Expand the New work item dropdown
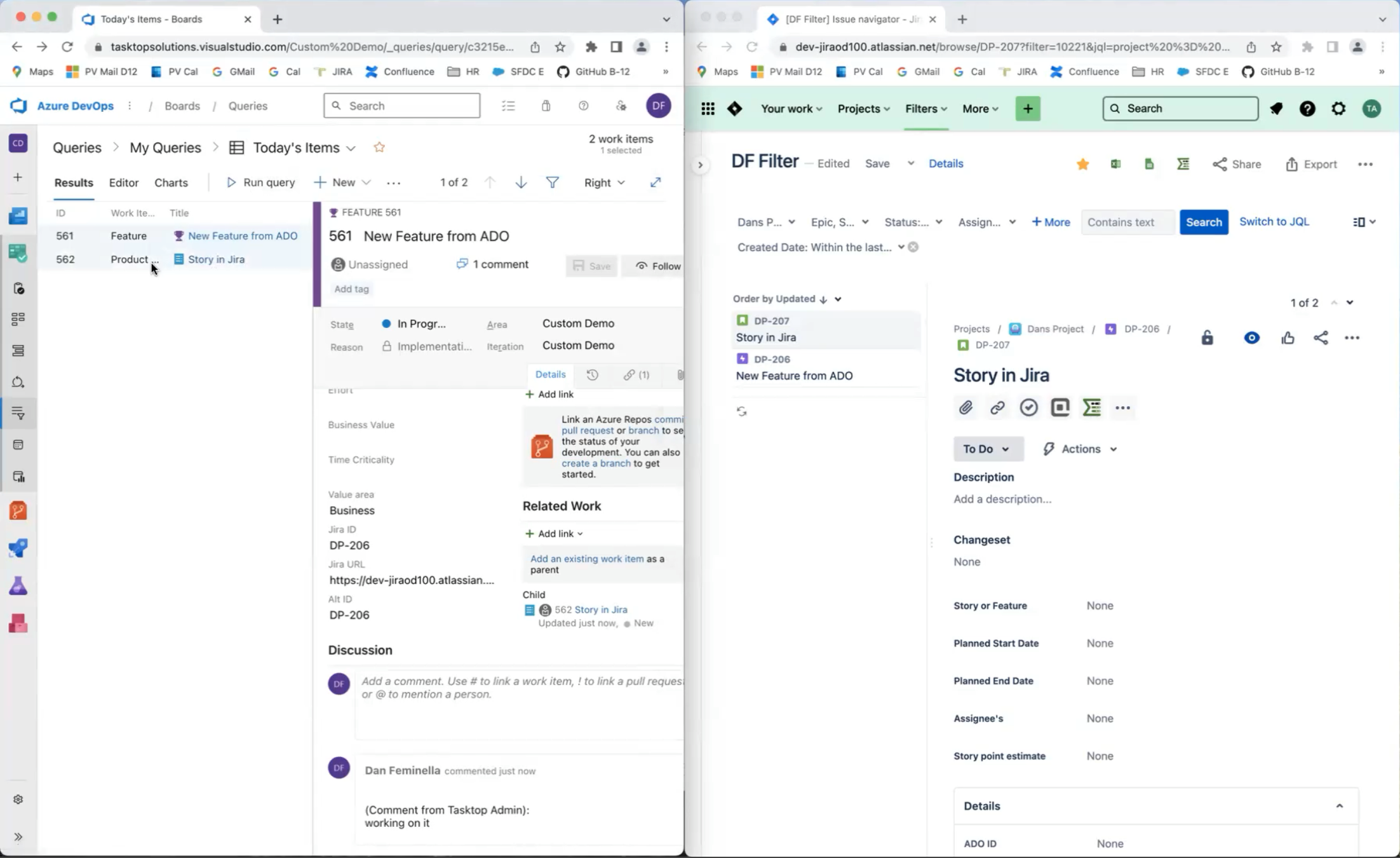Viewport: 1400px width, 858px height. [x=366, y=182]
